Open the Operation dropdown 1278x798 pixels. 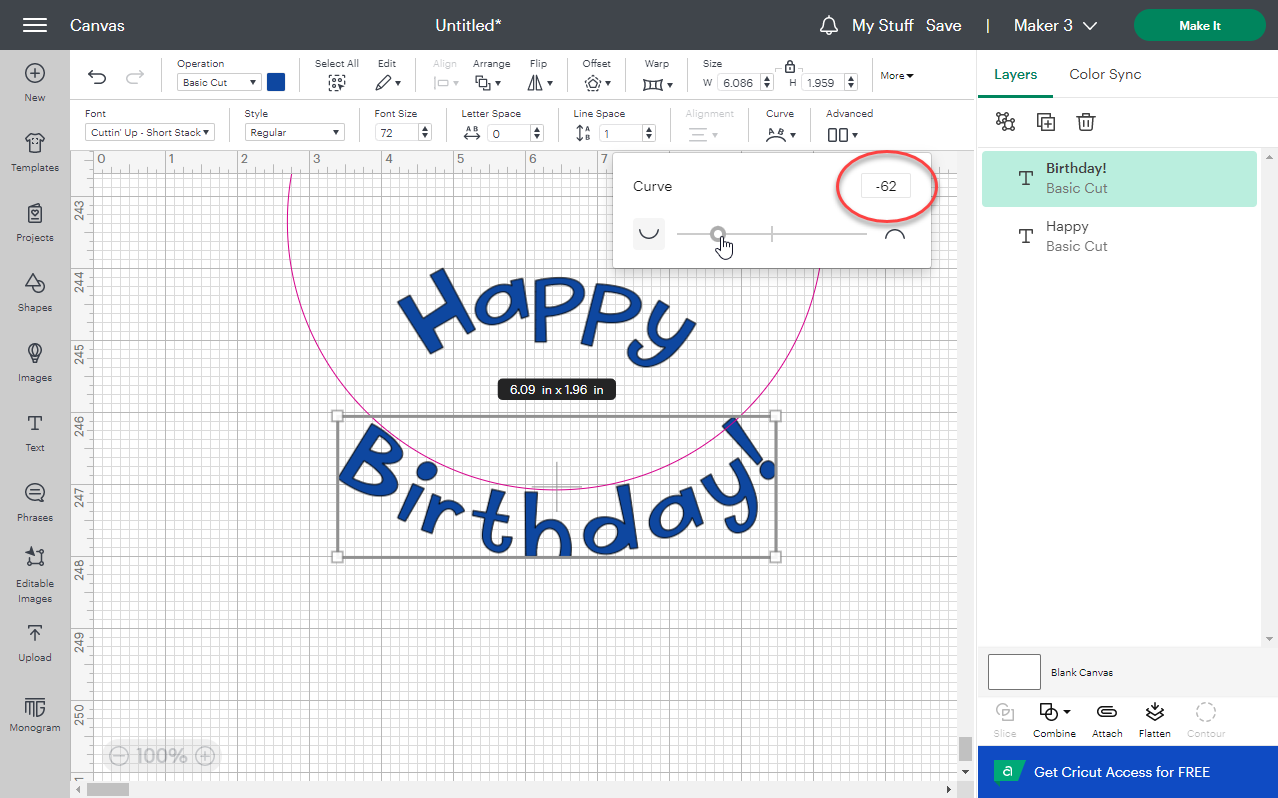[x=218, y=82]
